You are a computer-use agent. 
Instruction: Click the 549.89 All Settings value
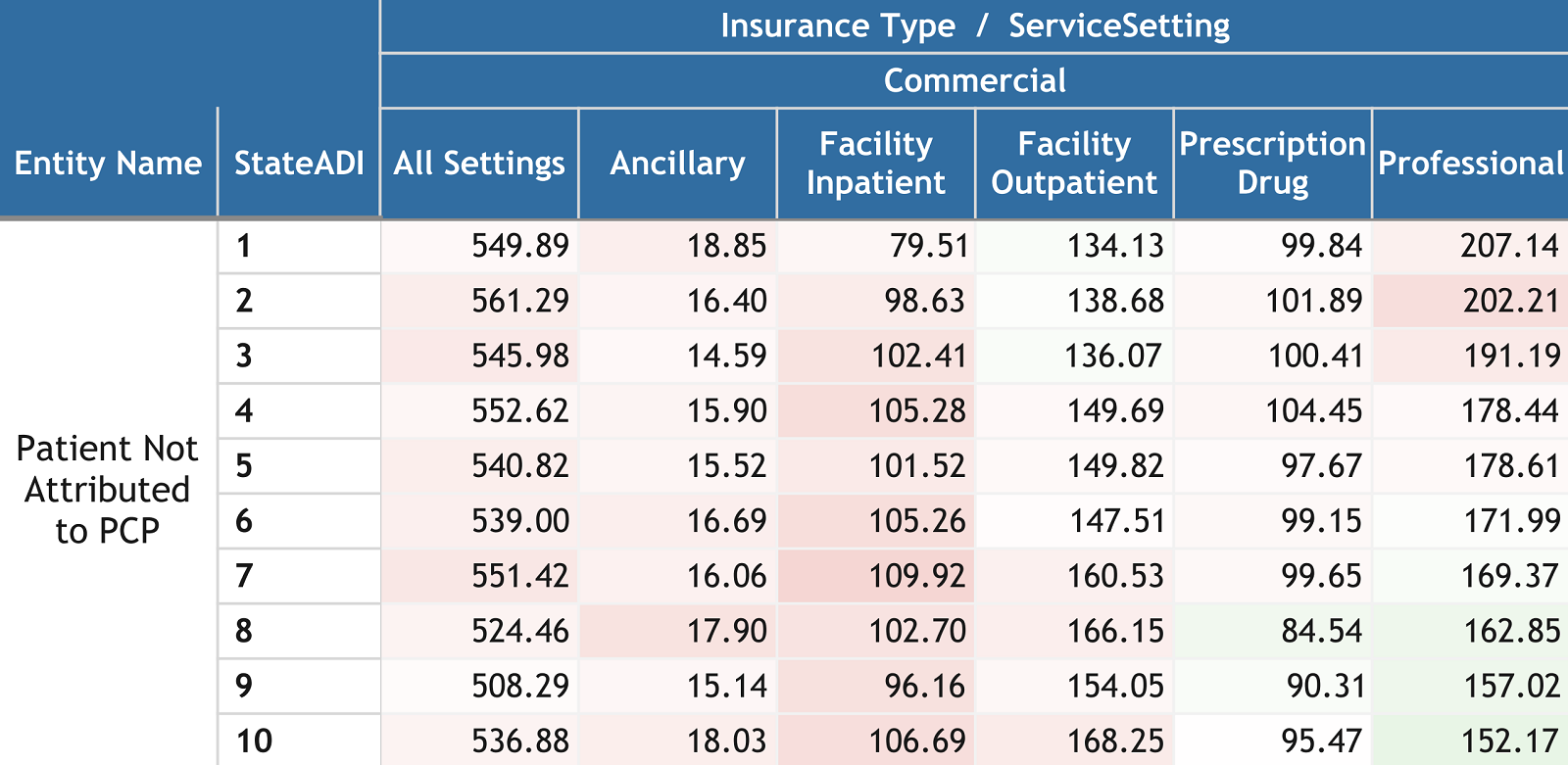(x=519, y=246)
